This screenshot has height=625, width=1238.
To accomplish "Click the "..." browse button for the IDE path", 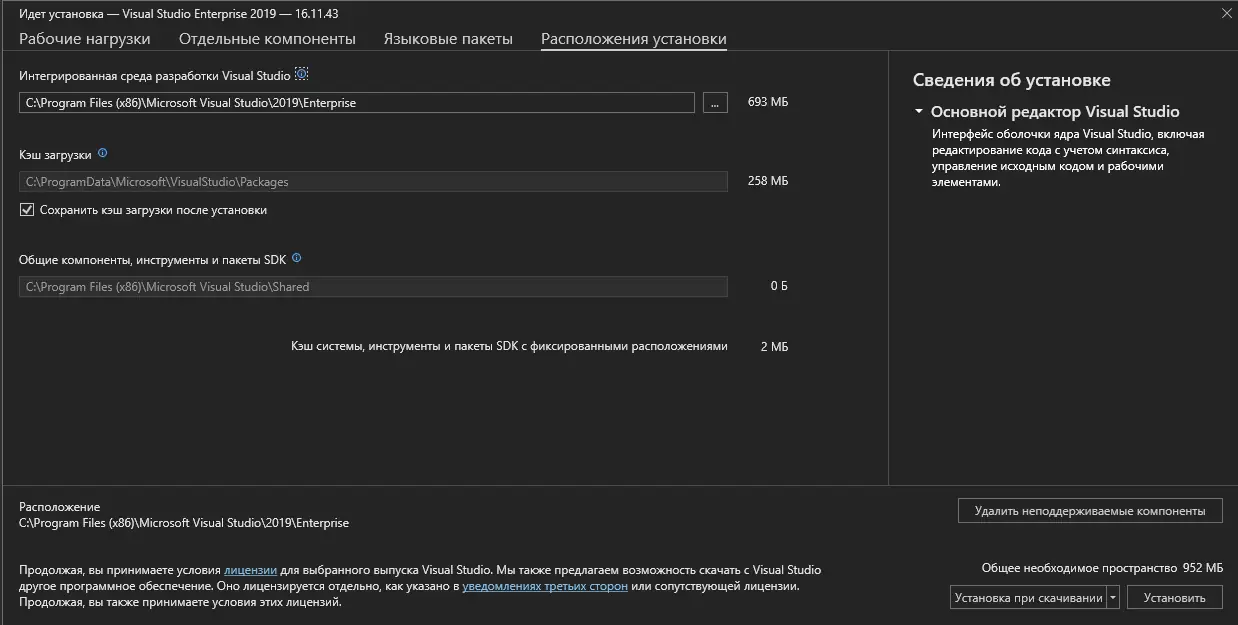I will [x=714, y=102].
